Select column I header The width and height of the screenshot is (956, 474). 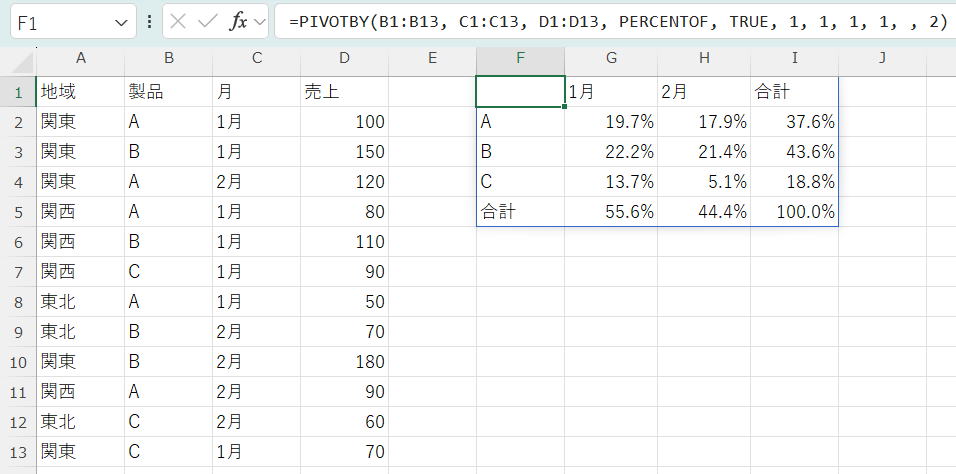(x=794, y=59)
